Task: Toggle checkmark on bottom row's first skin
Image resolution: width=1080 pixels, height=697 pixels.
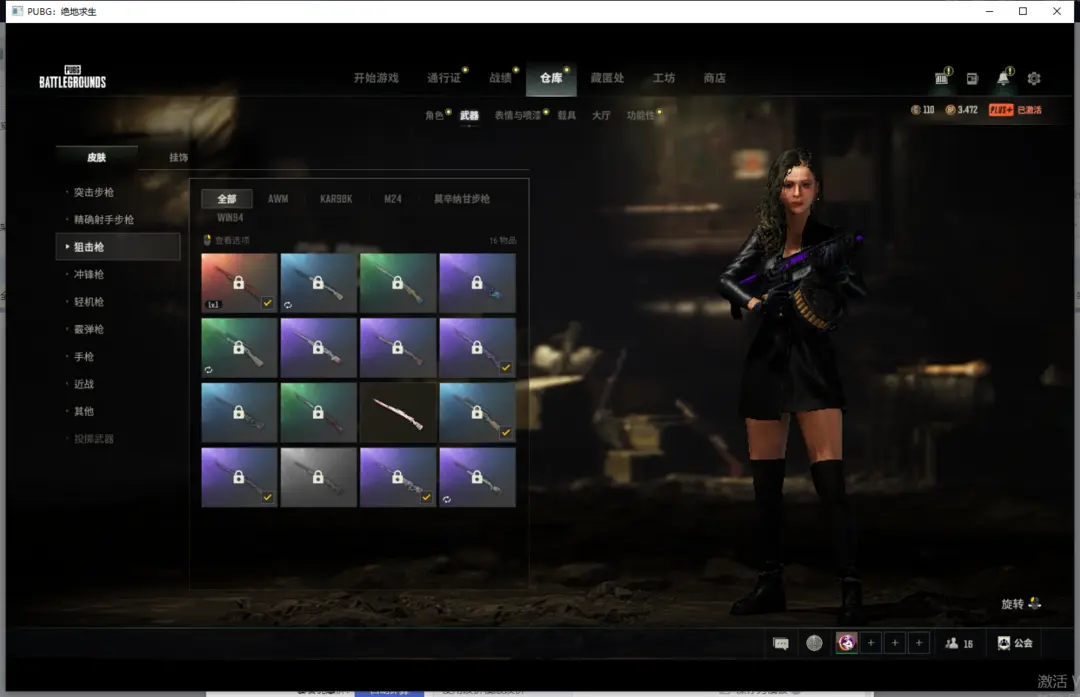Action: 267,497
